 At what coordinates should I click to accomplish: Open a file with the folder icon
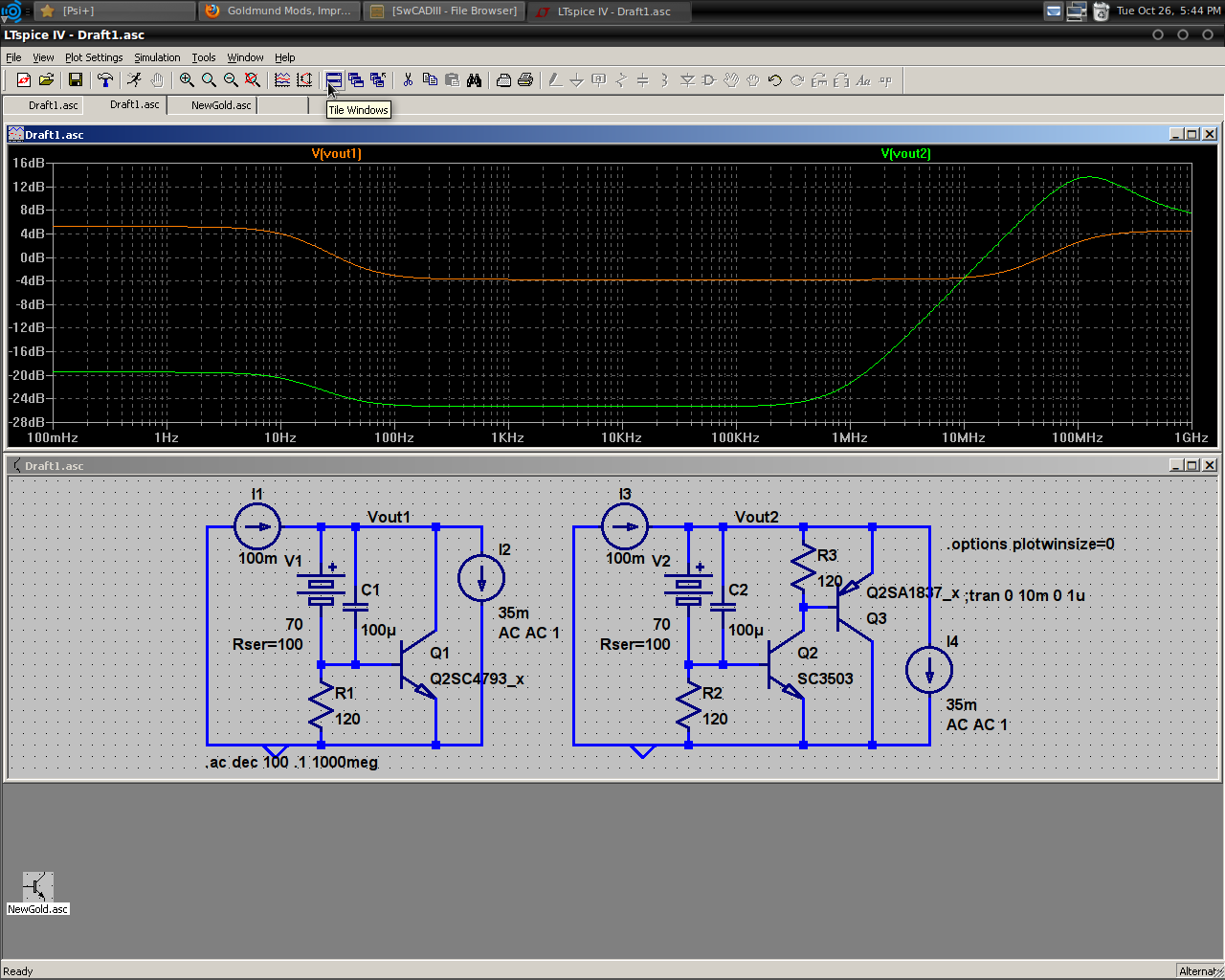pos(46,80)
